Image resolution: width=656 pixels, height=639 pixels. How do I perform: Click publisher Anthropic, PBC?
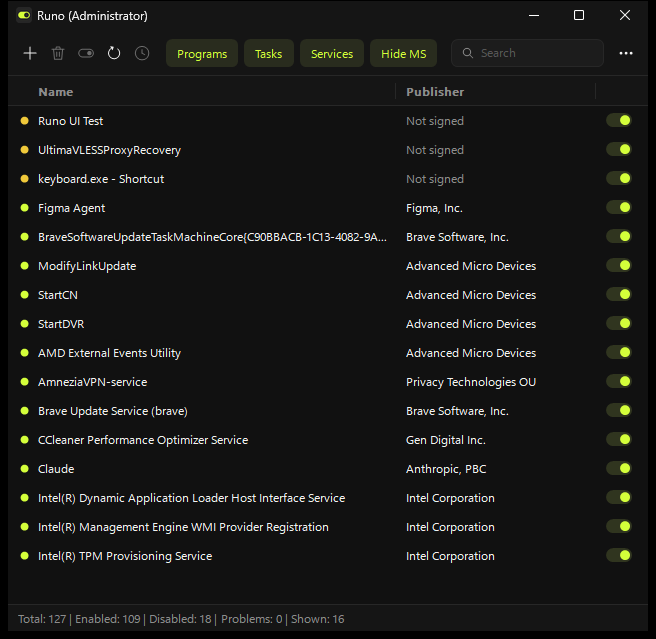click(x=446, y=469)
